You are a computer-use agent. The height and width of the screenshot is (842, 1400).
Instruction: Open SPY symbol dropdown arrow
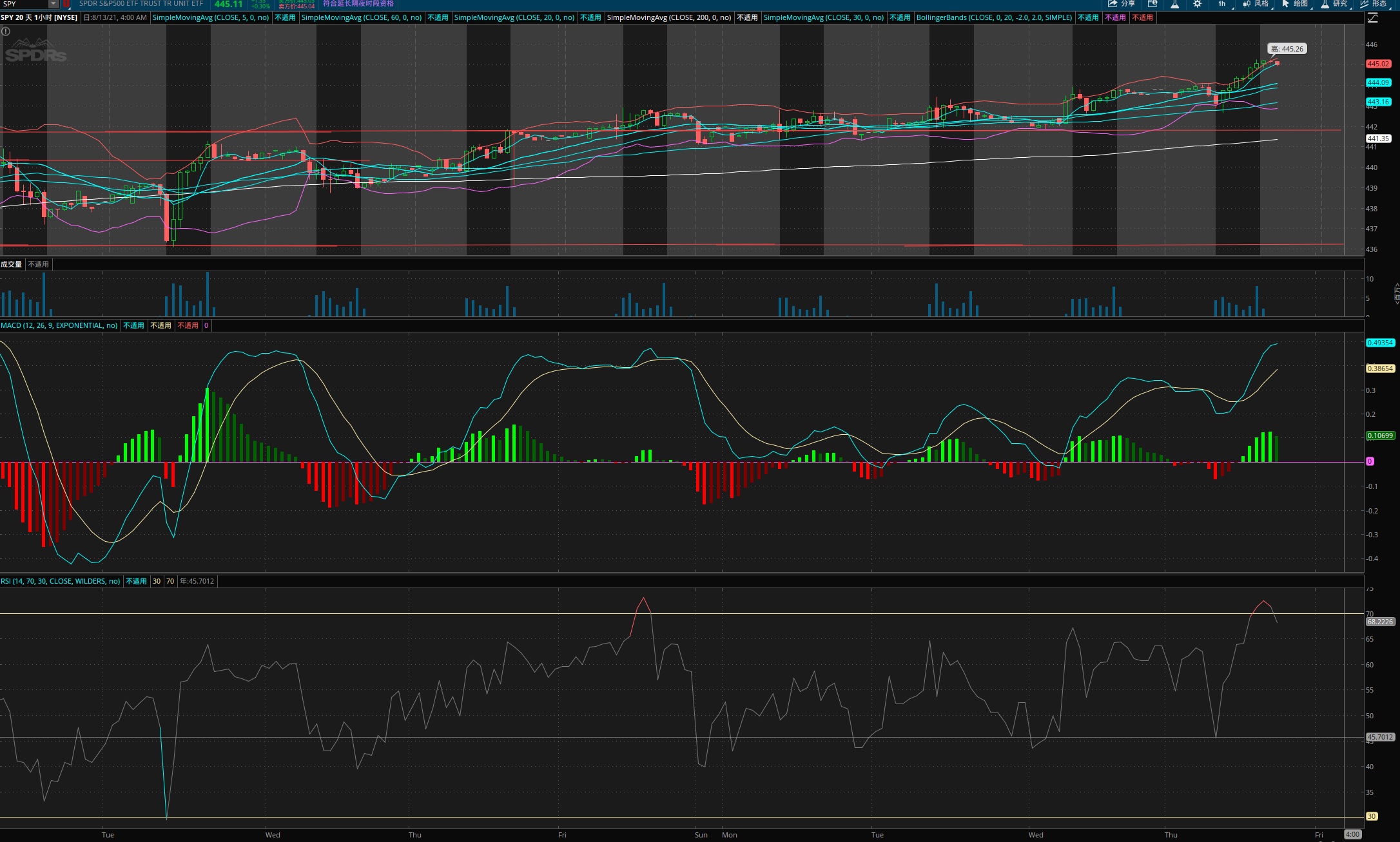point(53,4)
